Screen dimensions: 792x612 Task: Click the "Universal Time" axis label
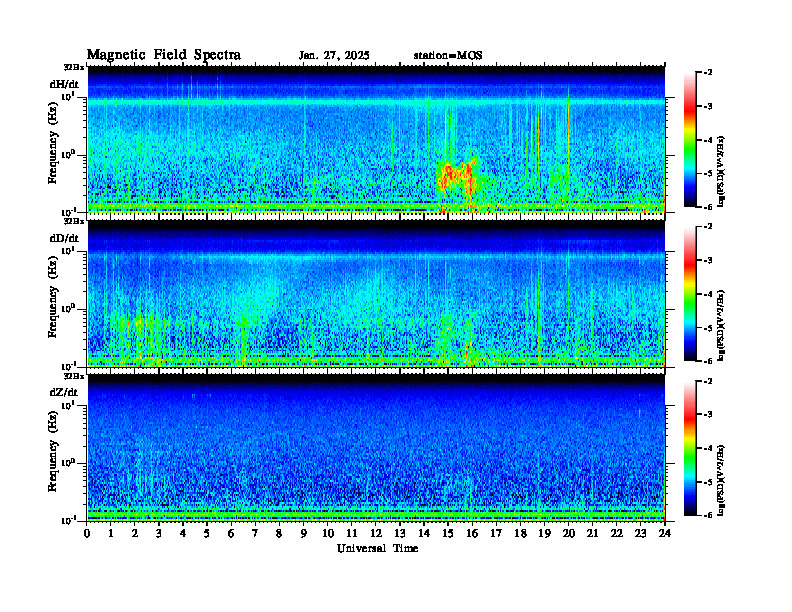click(x=377, y=548)
